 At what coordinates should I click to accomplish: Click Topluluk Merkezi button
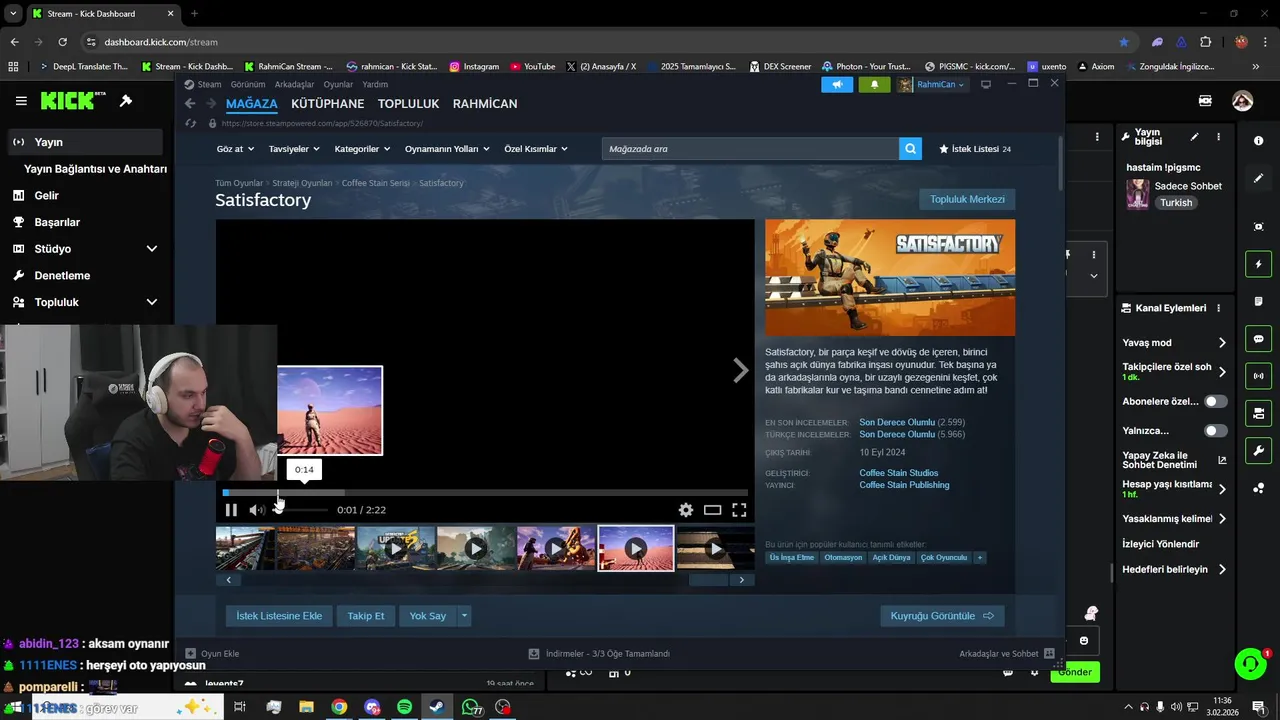coord(967,199)
